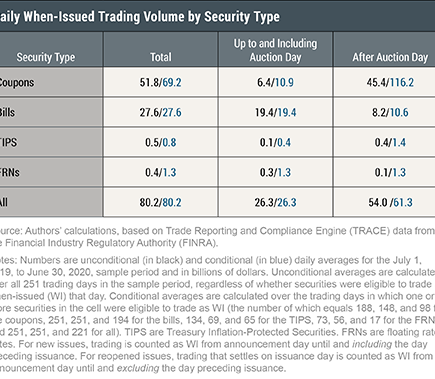The image size is (435, 379).
Task: Select the Coupons row label
Action: coord(17,82)
